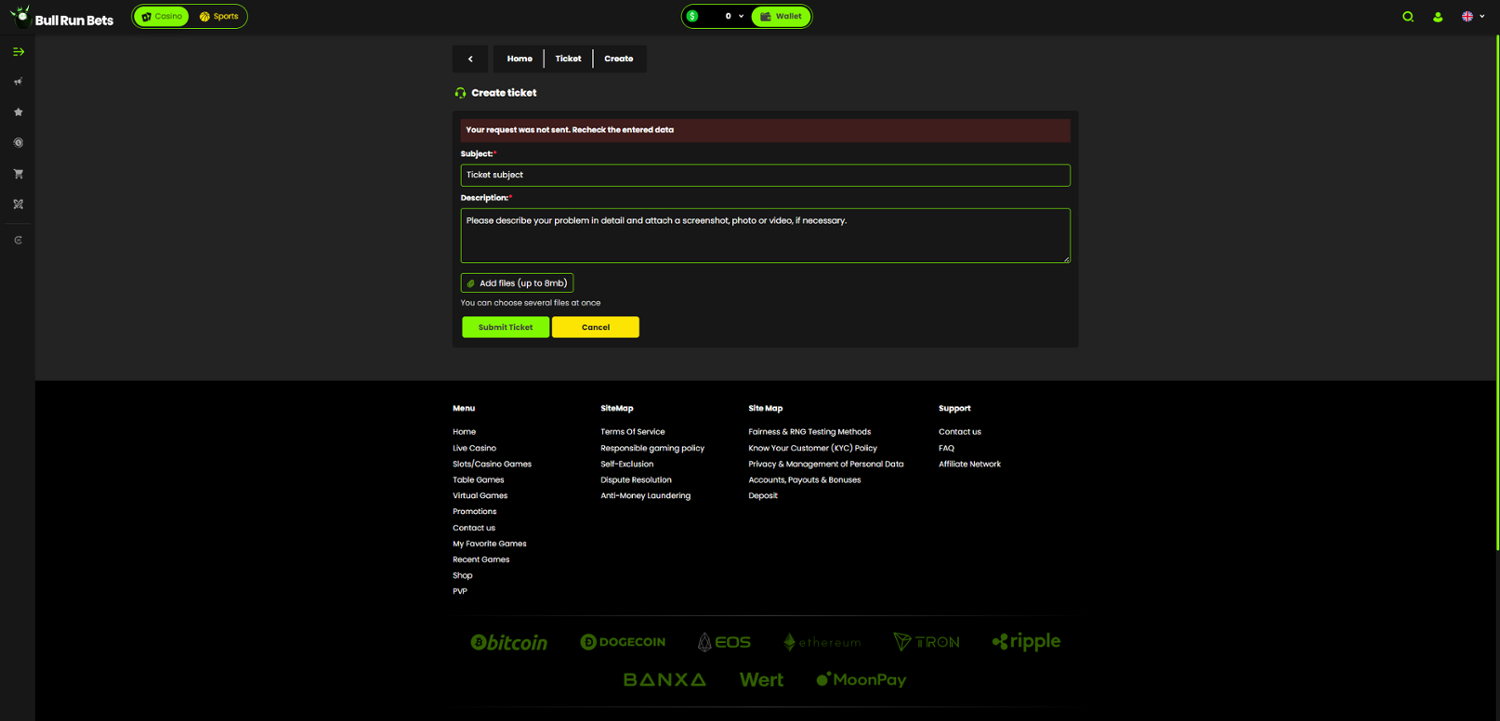This screenshot has width=1500, height=721.
Task: Expand the left sidebar menu arrow
Action: coord(18,52)
